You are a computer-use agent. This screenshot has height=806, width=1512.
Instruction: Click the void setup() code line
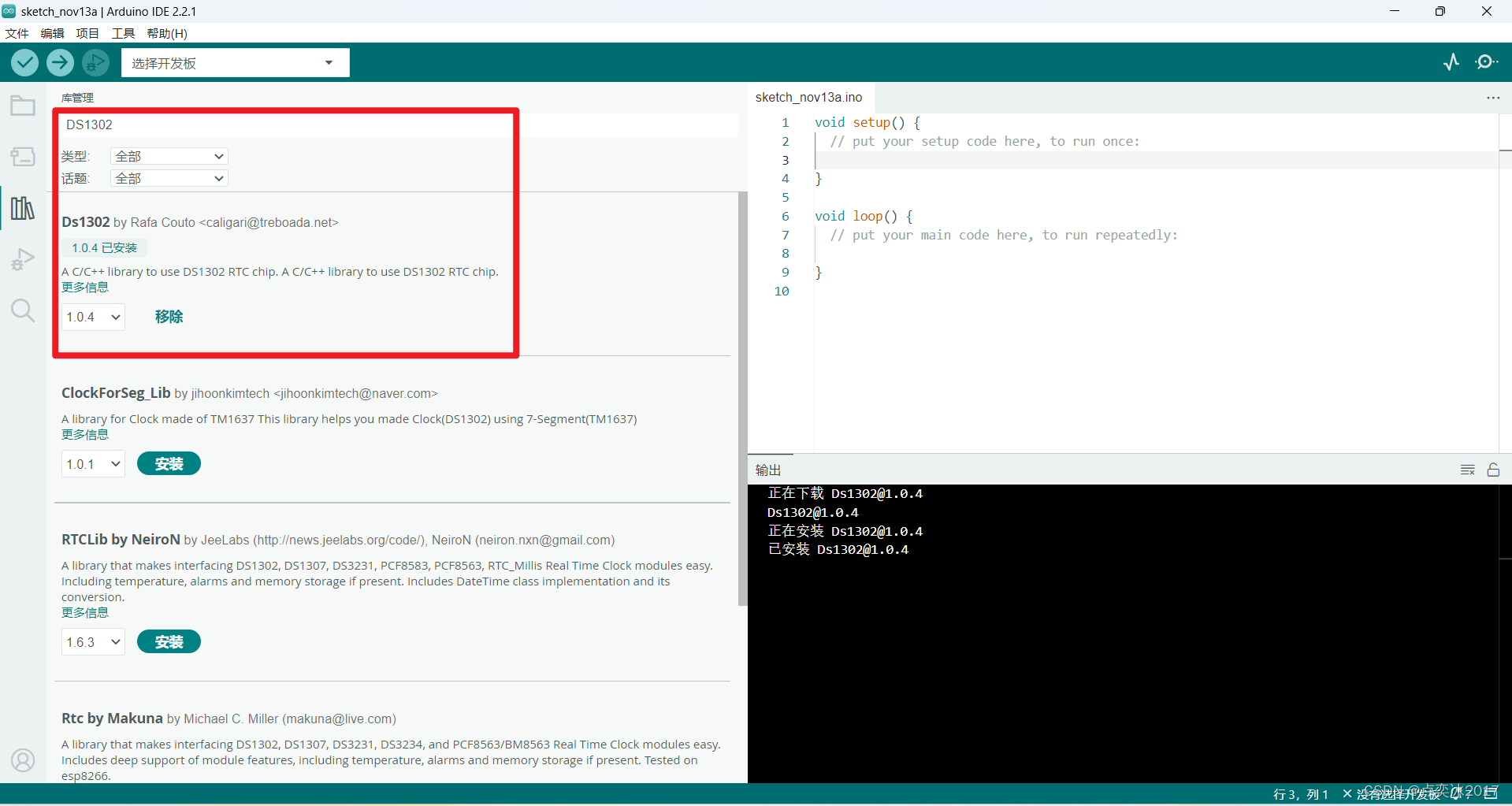tap(867, 123)
